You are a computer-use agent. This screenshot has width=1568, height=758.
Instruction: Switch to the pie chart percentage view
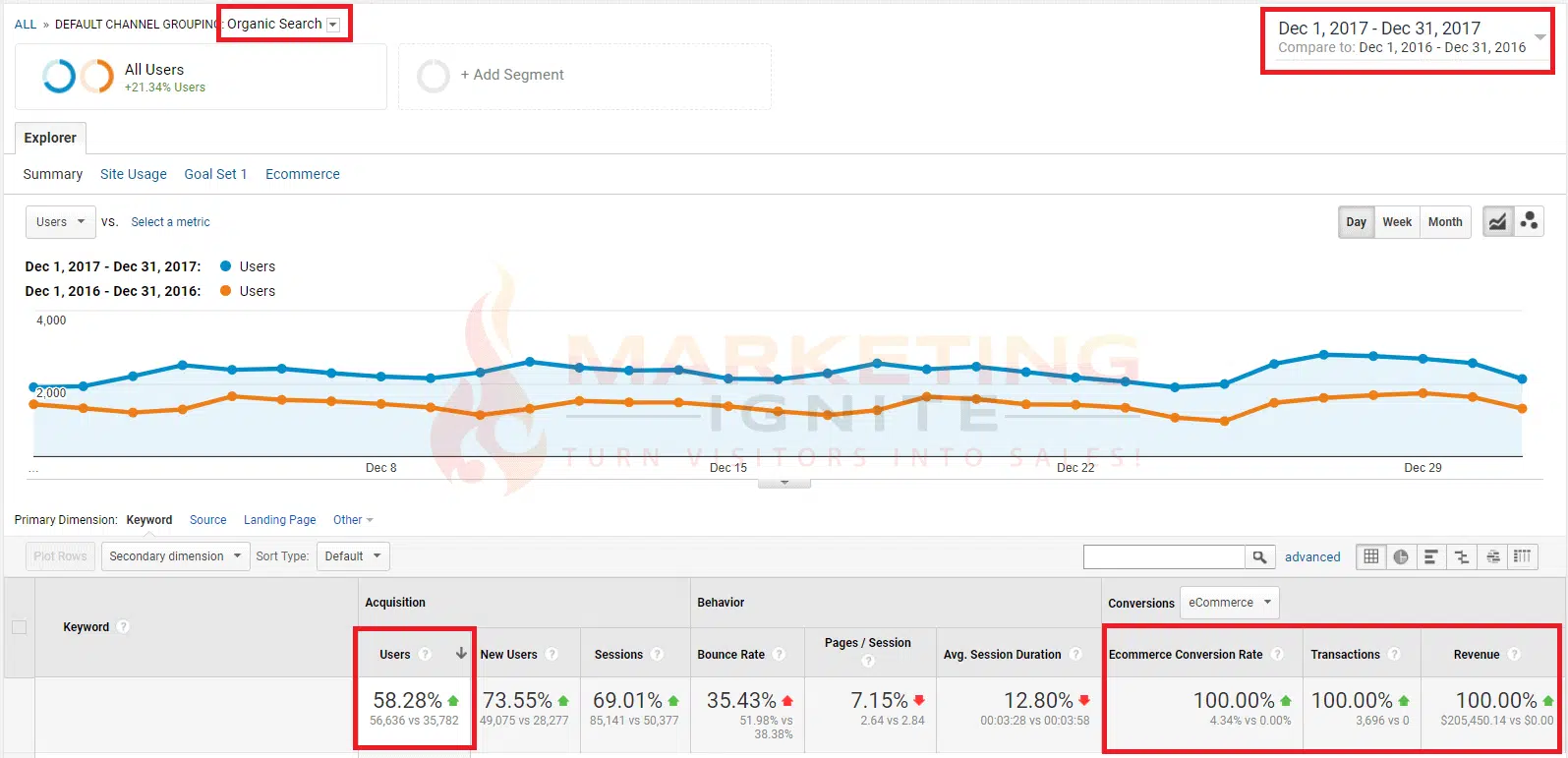[x=1401, y=556]
